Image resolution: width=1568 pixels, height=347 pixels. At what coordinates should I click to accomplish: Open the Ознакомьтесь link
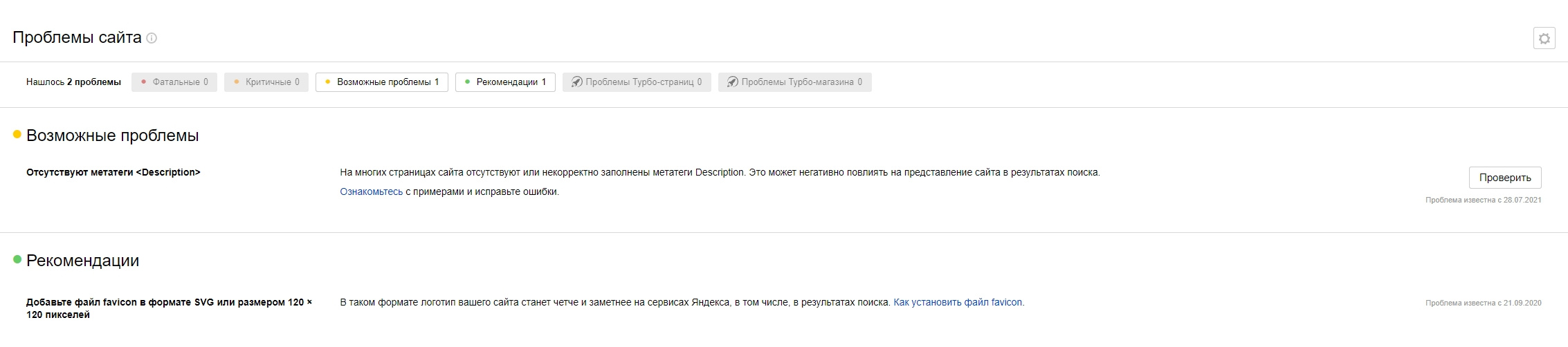click(x=371, y=191)
